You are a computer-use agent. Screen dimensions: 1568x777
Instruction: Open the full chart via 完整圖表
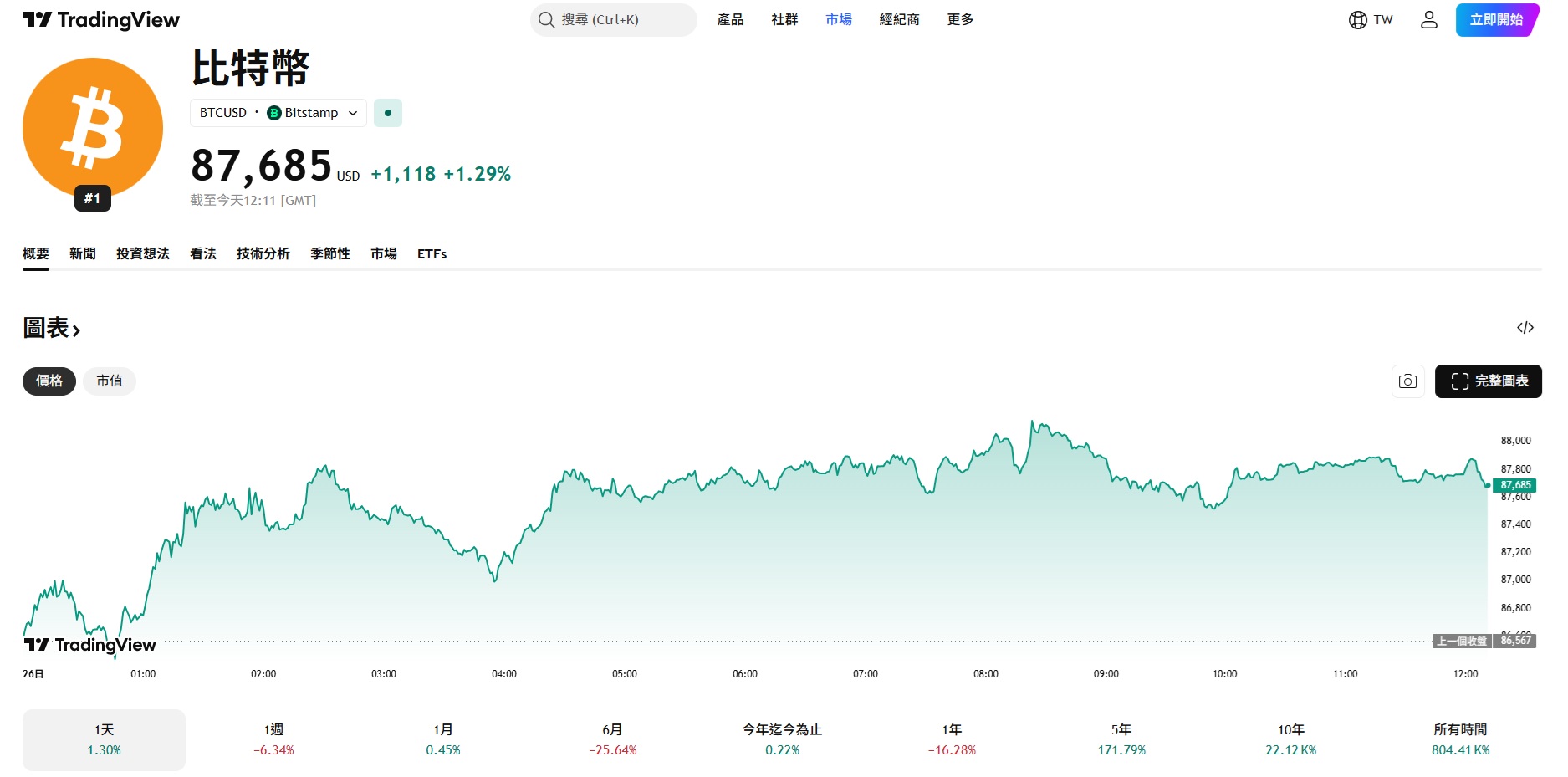click(1489, 381)
